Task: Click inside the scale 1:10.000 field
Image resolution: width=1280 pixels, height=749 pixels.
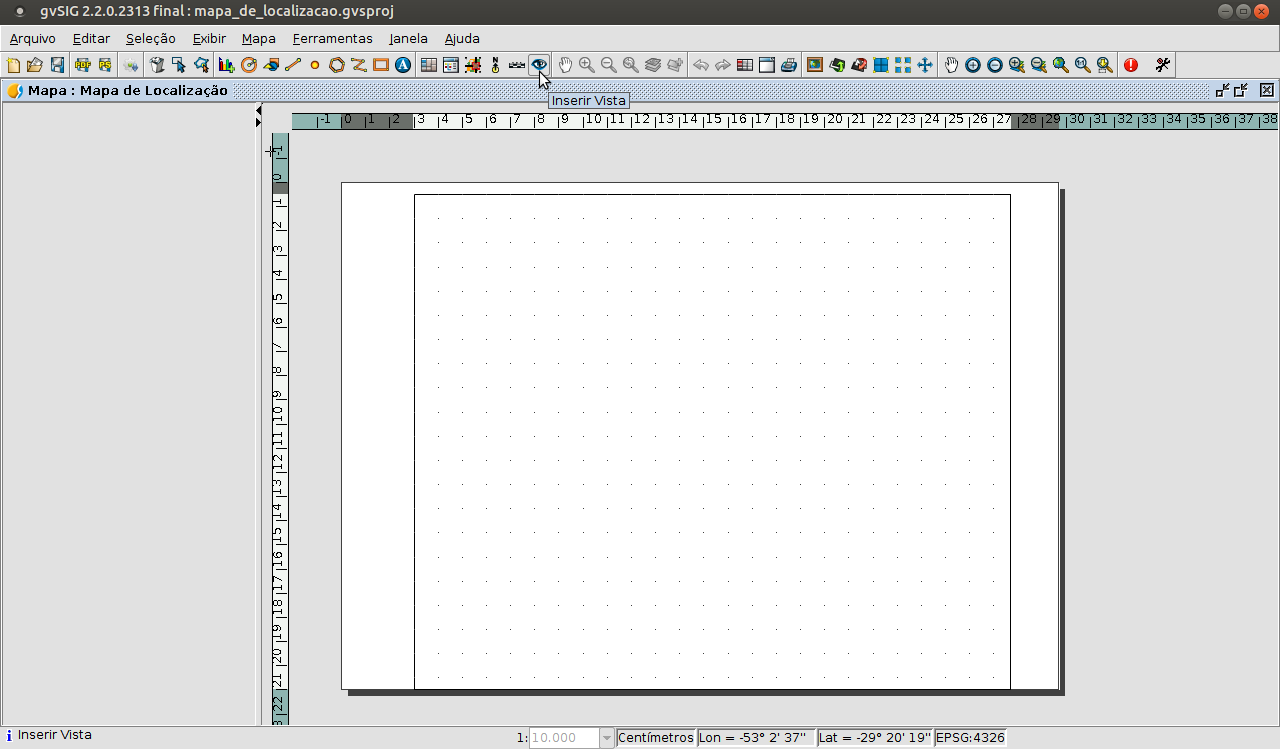Action: click(x=563, y=738)
